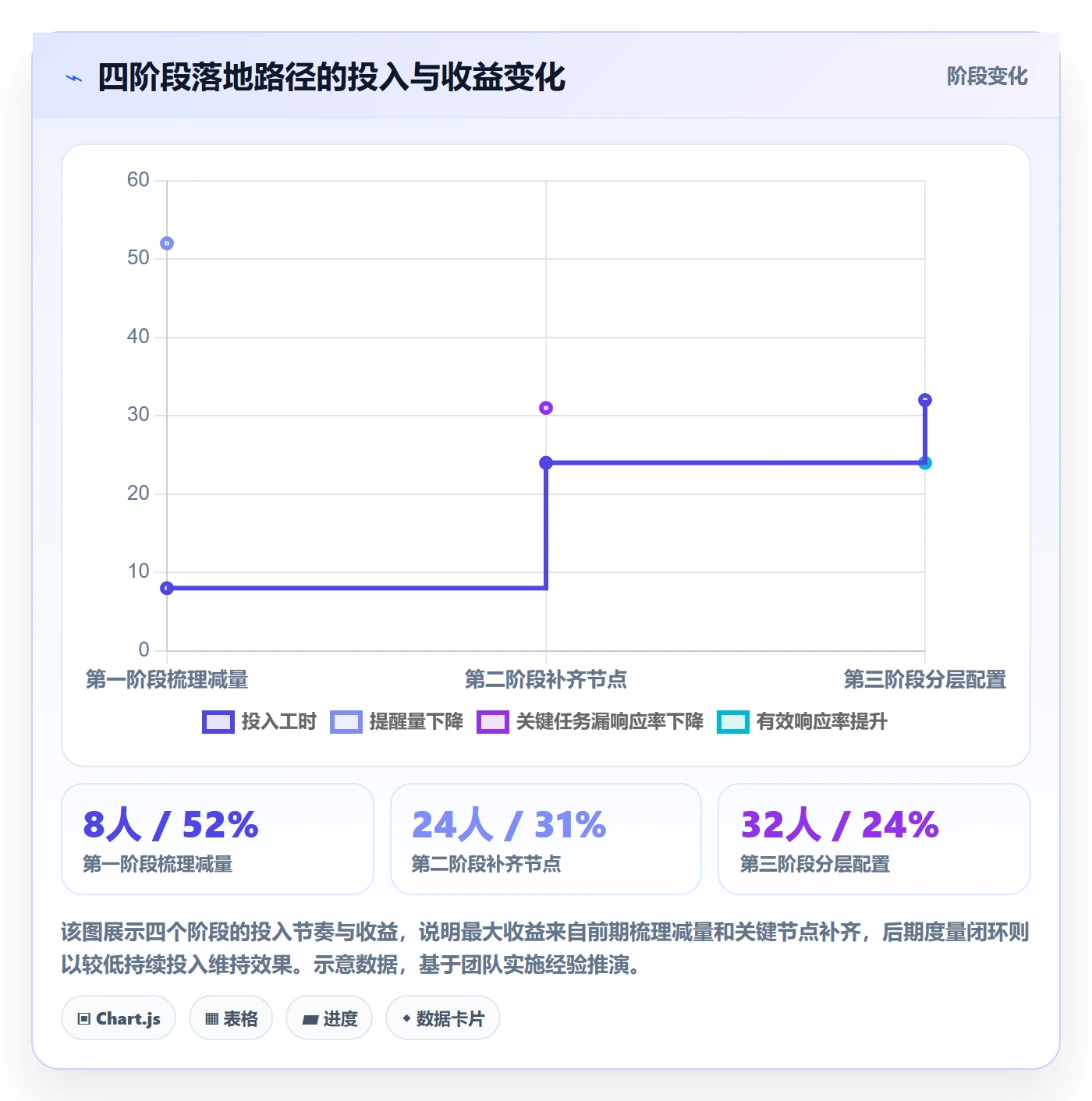The height and width of the screenshot is (1101, 1092).
Task: Click the 进度 tag
Action: tap(329, 1018)
